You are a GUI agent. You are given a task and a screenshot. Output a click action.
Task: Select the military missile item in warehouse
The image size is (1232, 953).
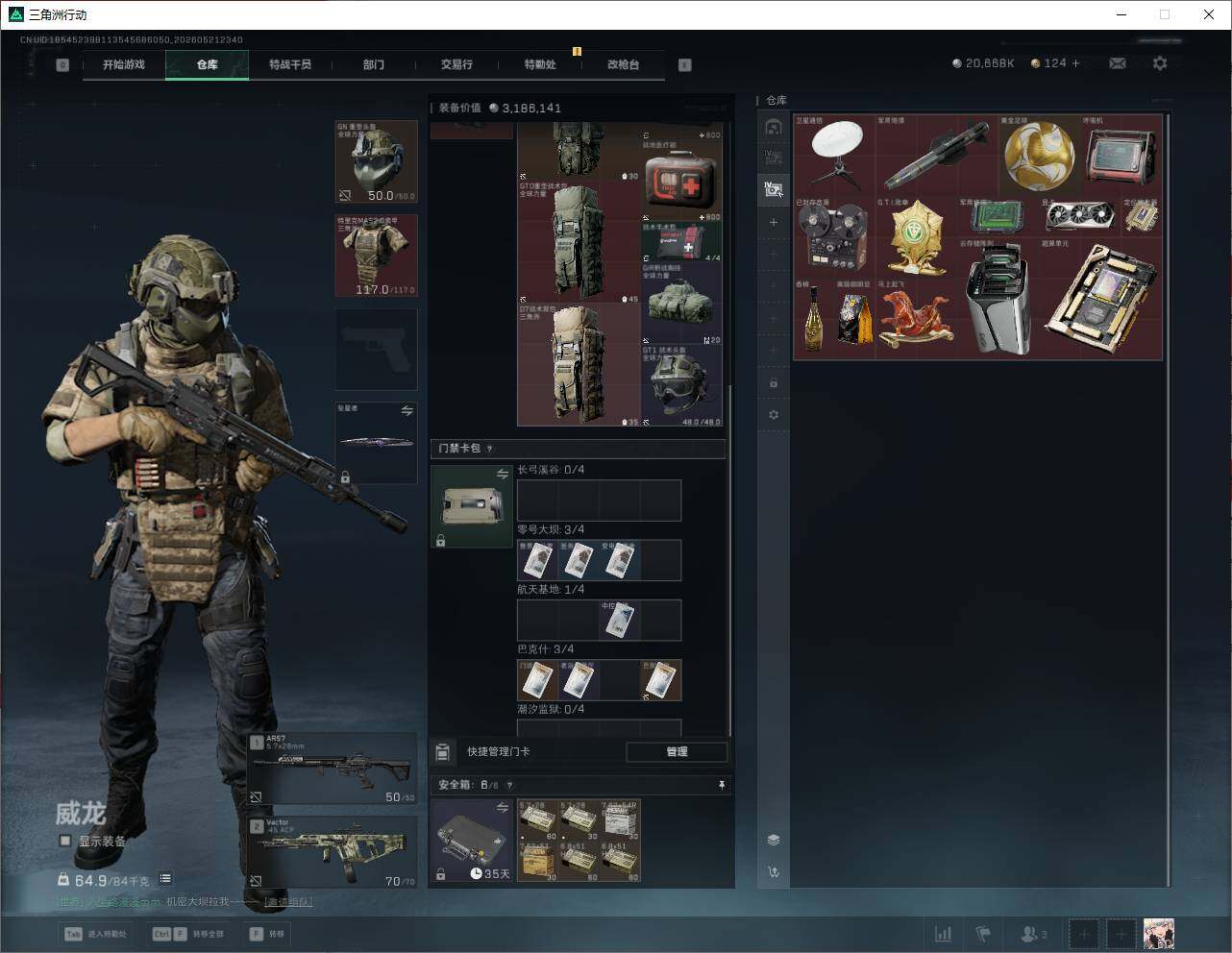point(937,155)
